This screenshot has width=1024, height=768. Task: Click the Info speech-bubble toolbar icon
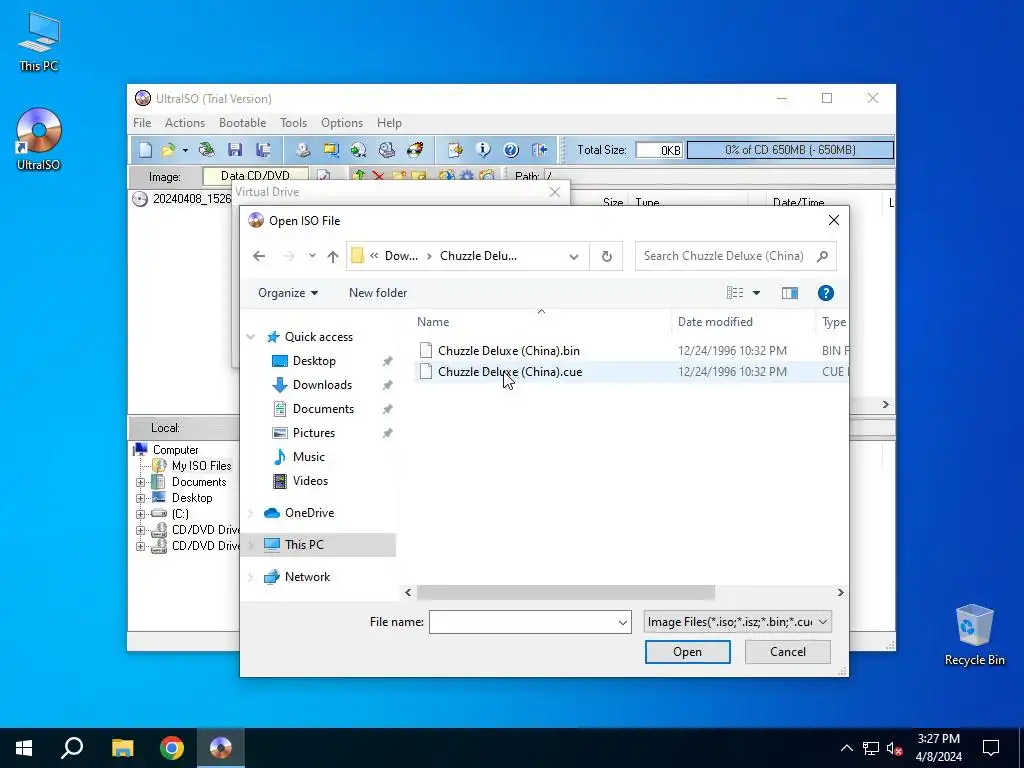click(483, 150)
